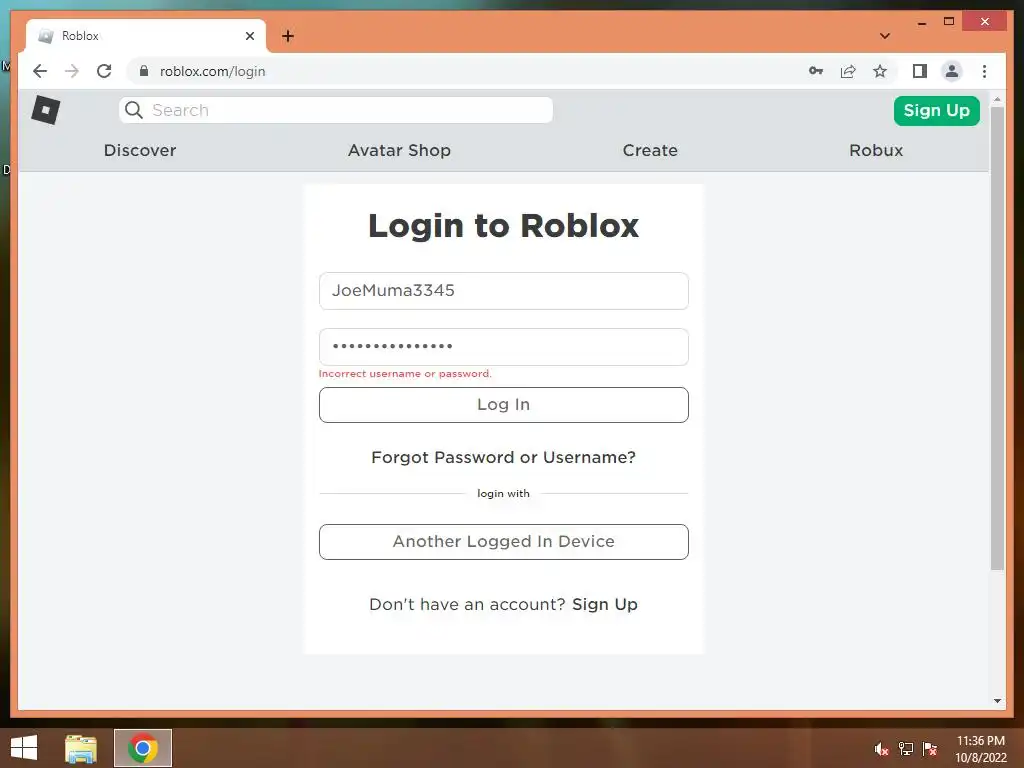Image resolution: width=1024 pixels, height=768 pixels.
Task: Click the Chrome taskbar icon
Action: [x=143, y=748]
